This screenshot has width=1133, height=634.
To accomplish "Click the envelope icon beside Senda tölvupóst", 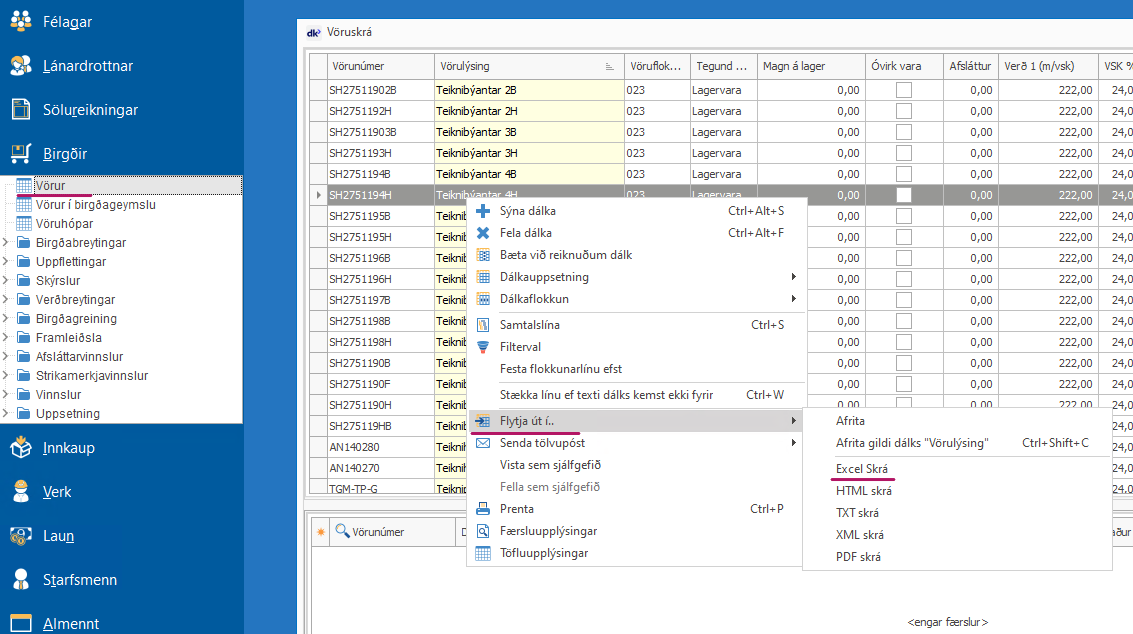I will click(x=483, y=443).
